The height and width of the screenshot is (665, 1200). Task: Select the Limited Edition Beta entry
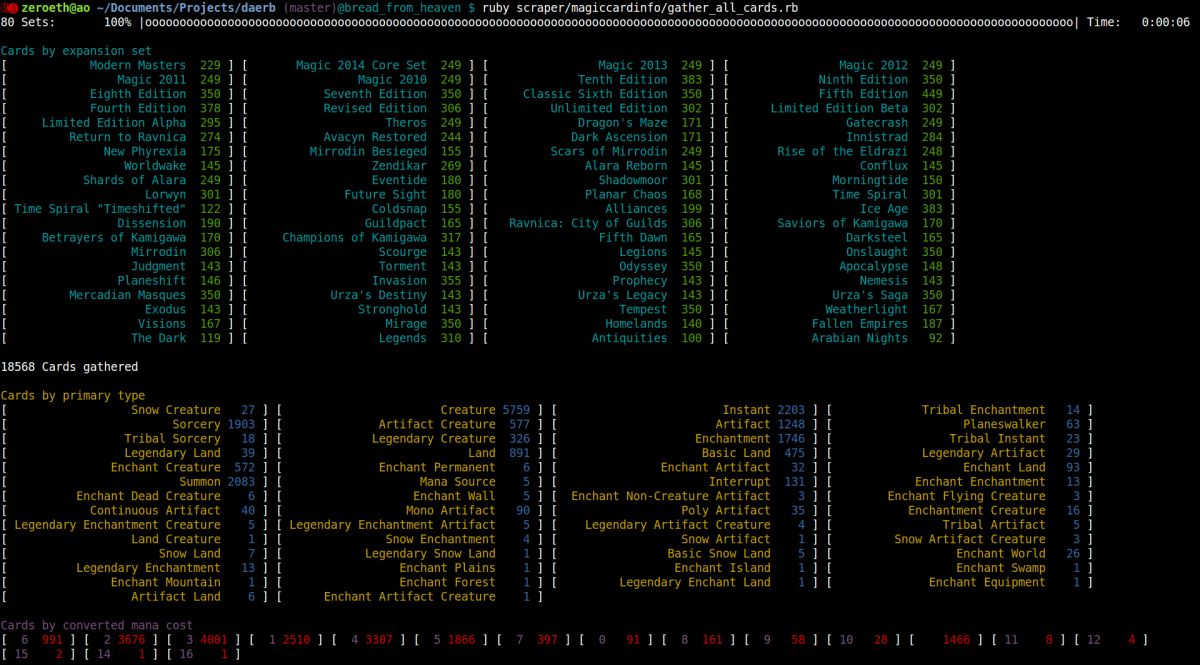tap(856, 108)
